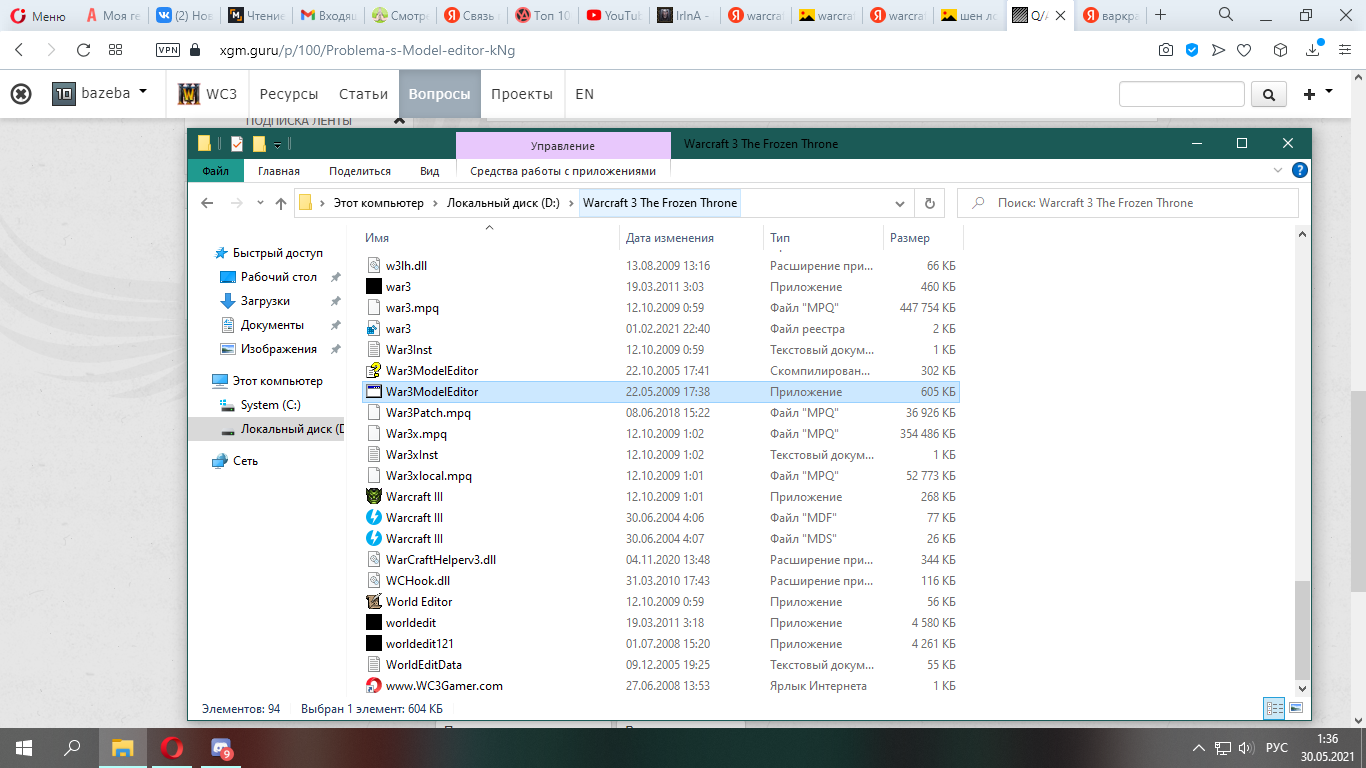Click the Локальный диск (D:) breadcrumb
1366x768 pixels.
coord(503,203)
